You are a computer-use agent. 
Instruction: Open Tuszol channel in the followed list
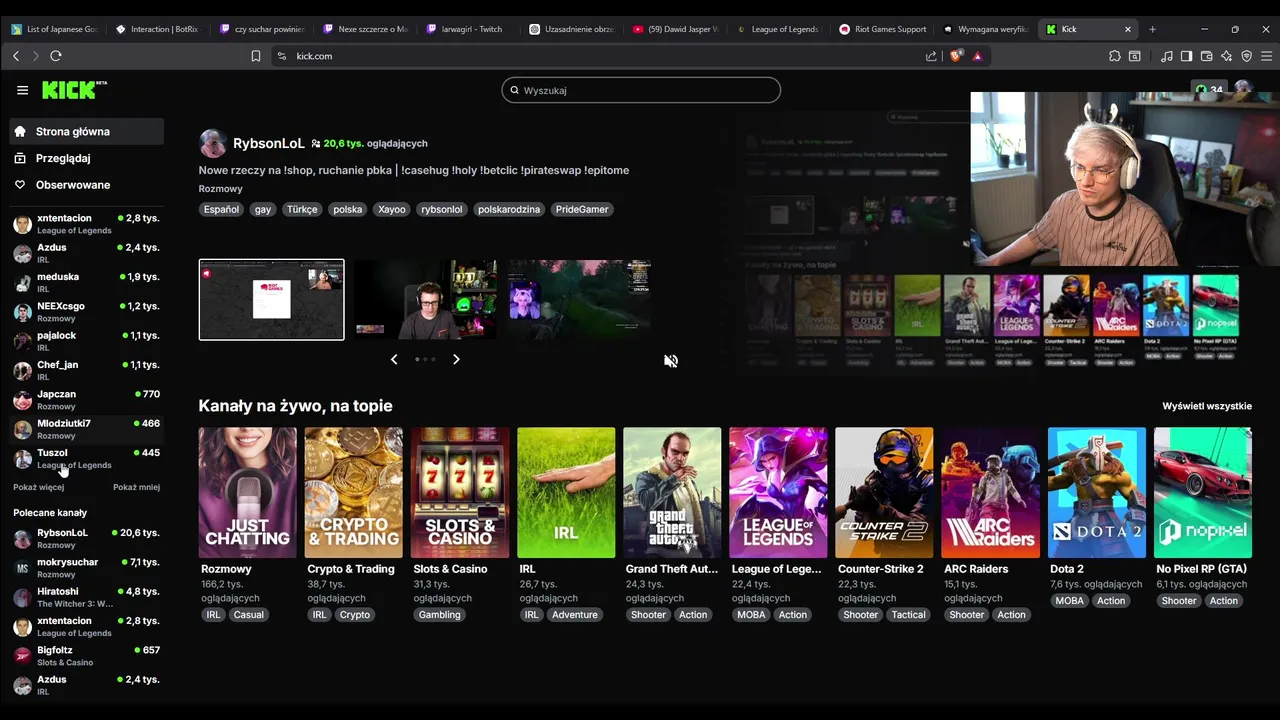coord(87,458)
